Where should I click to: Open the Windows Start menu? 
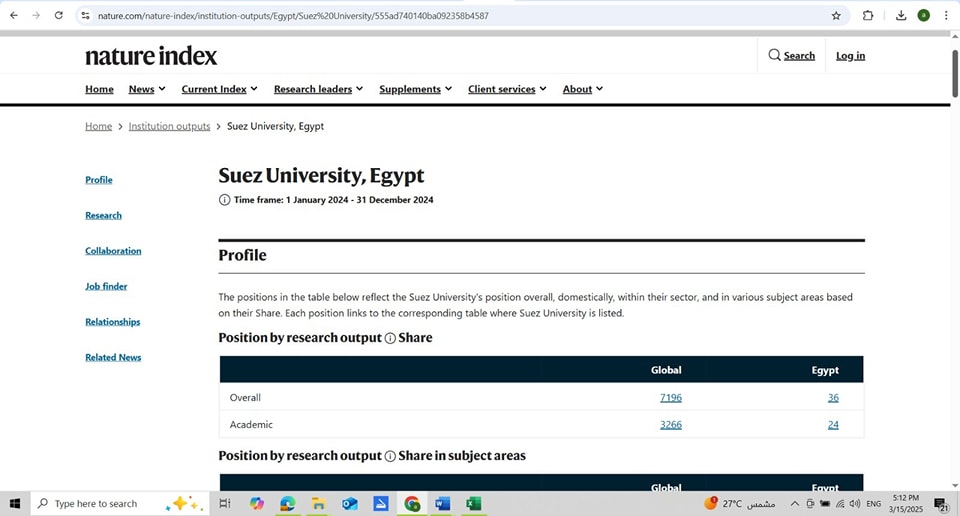(15, 503)
